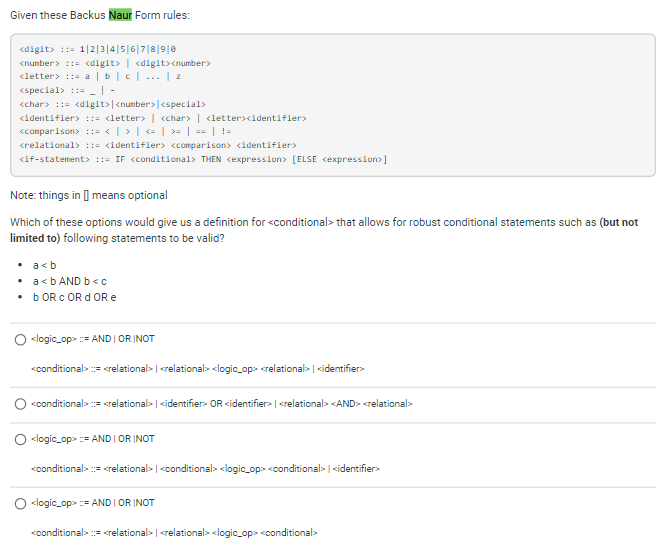Click the note about things in [] optional

[x=89, y=196]
